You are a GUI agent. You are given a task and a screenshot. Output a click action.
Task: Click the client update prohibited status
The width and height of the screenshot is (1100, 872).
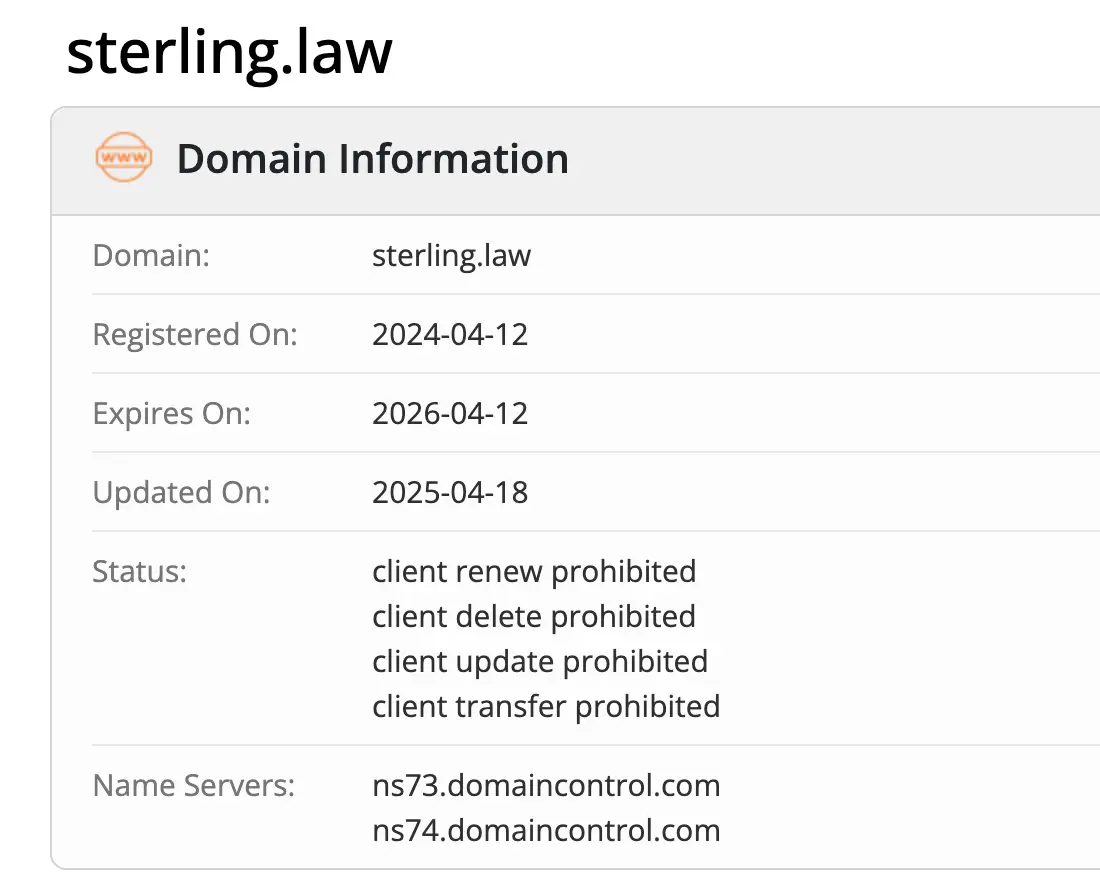coord(540,661)
